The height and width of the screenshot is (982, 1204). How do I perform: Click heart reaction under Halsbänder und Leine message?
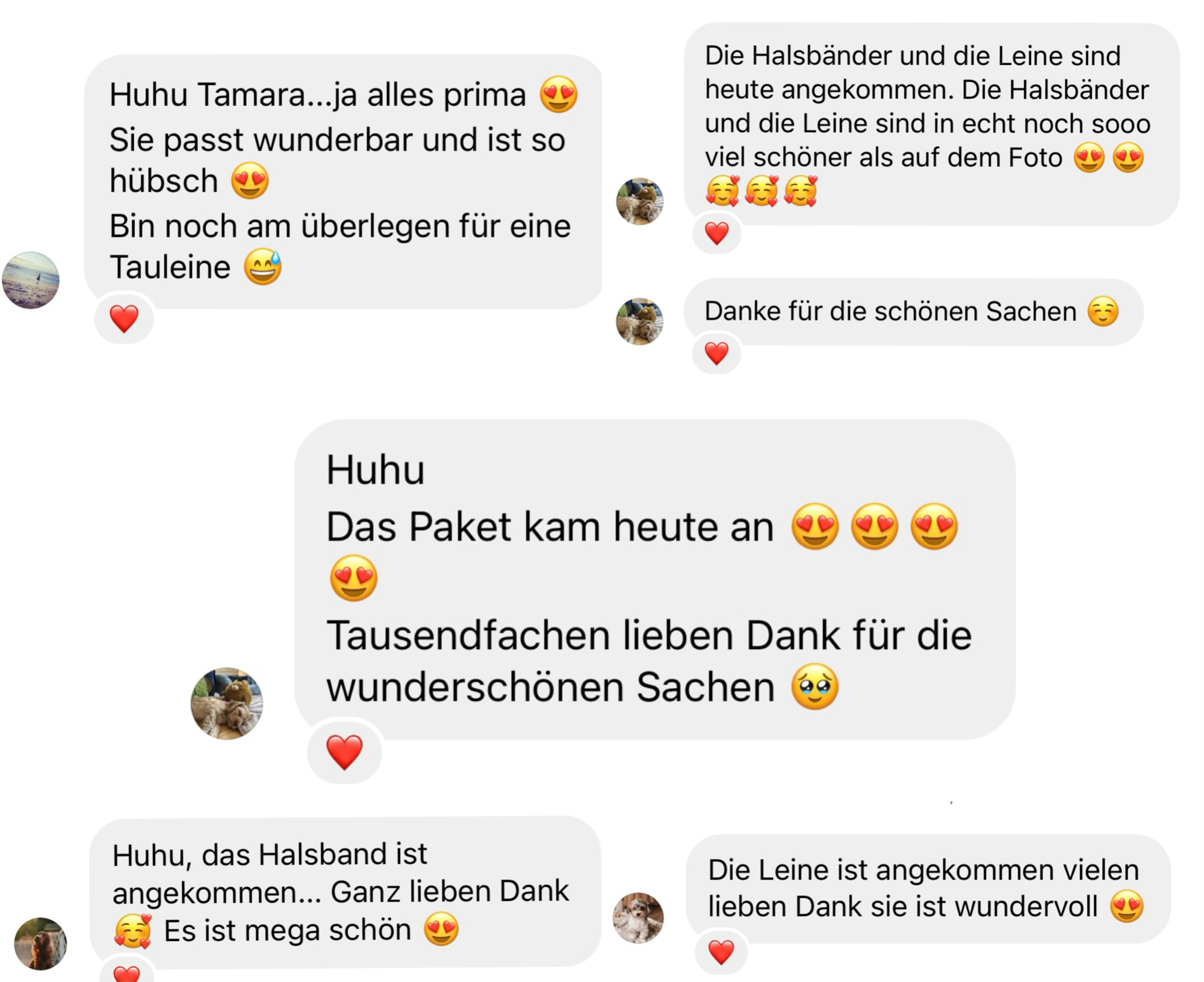pos(716,233)
